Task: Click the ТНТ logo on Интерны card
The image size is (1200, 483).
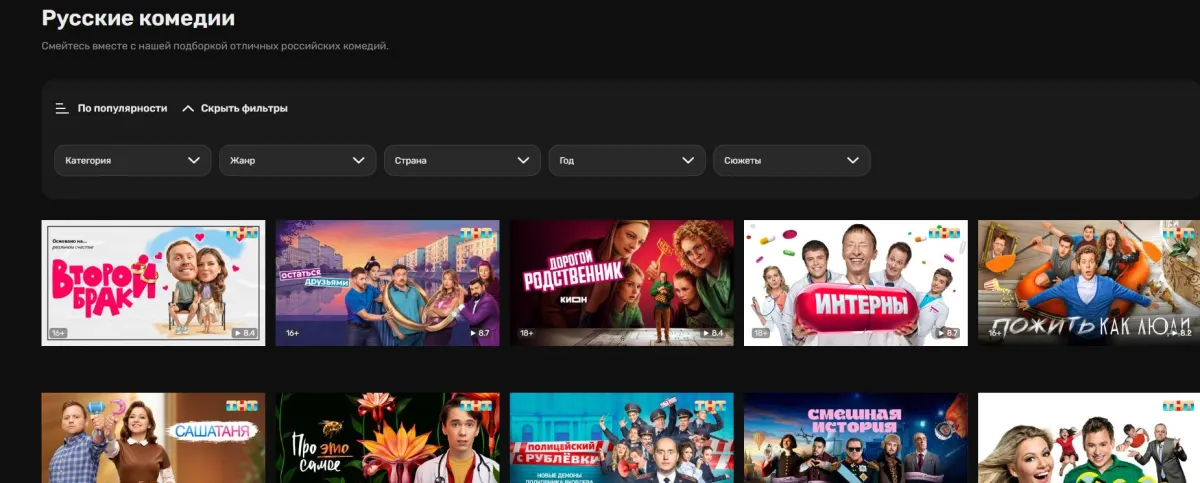Action: 944,234
